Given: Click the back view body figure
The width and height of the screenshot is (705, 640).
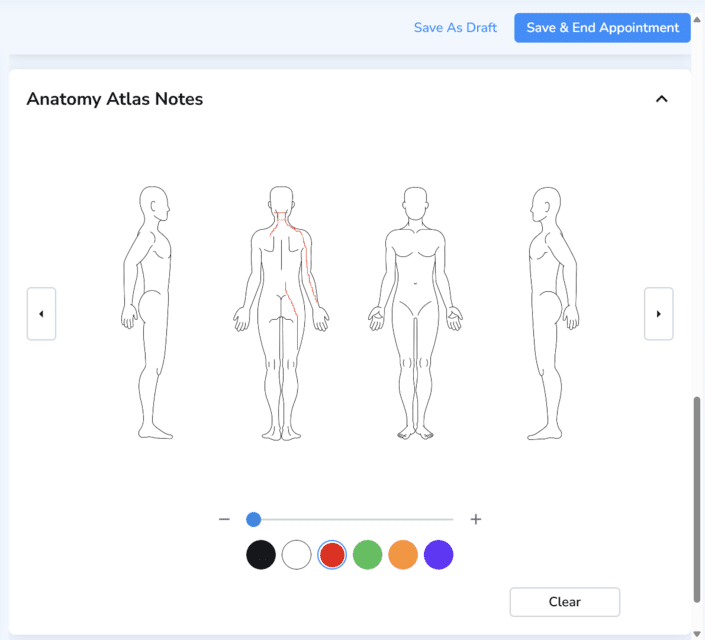Looking at the screenshot, I should point(281,313).
